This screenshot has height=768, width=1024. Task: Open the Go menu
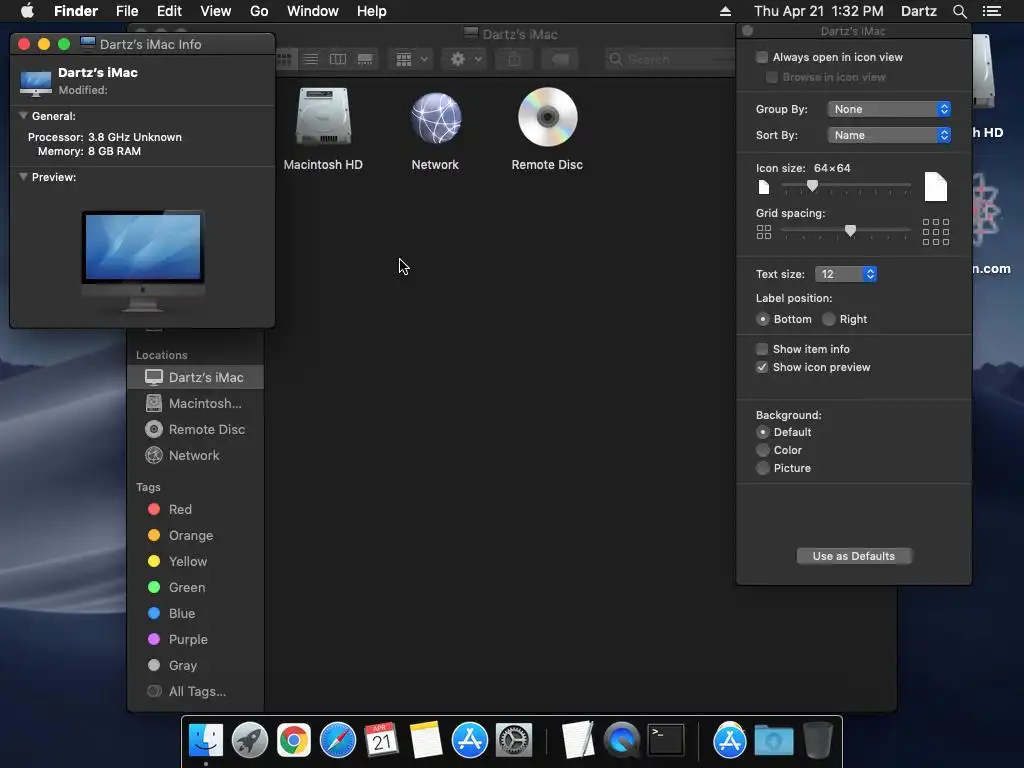coord(259,11)
